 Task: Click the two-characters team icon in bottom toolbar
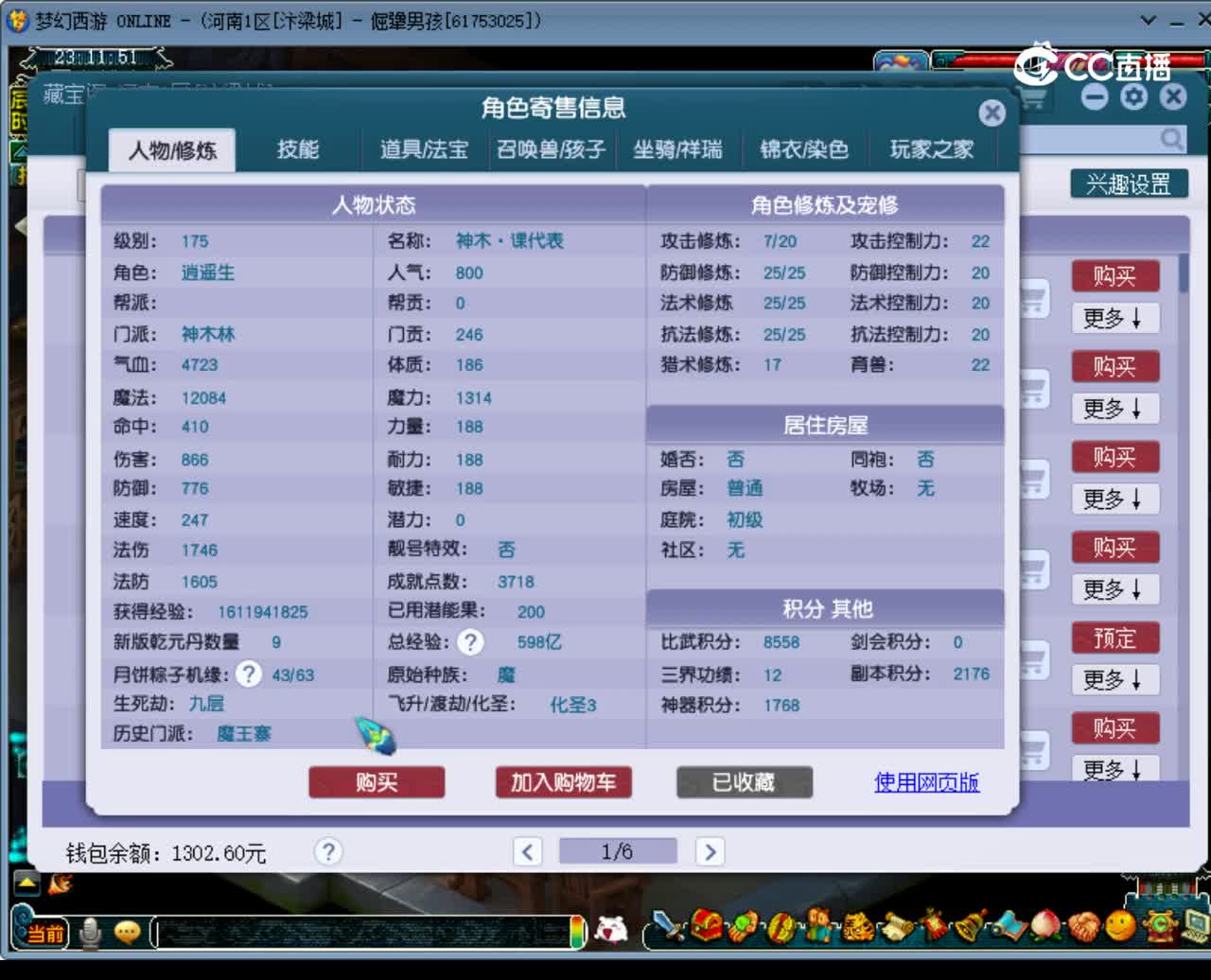819,924
